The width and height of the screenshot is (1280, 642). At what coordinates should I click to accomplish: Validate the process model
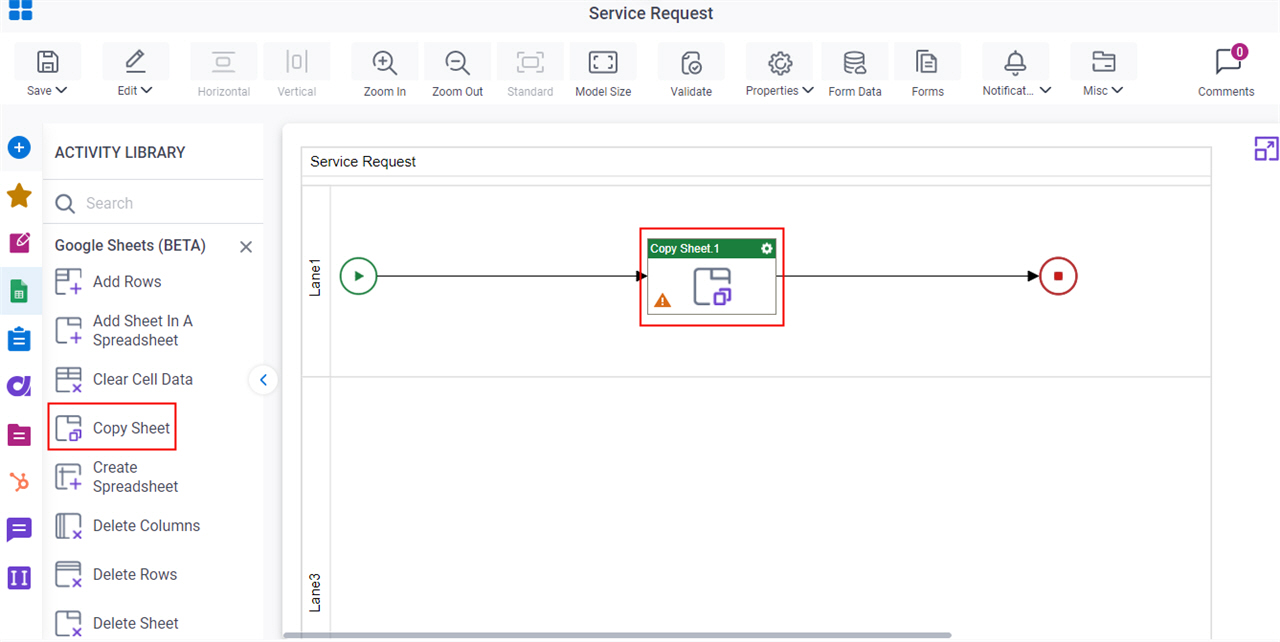coord(691,74)
